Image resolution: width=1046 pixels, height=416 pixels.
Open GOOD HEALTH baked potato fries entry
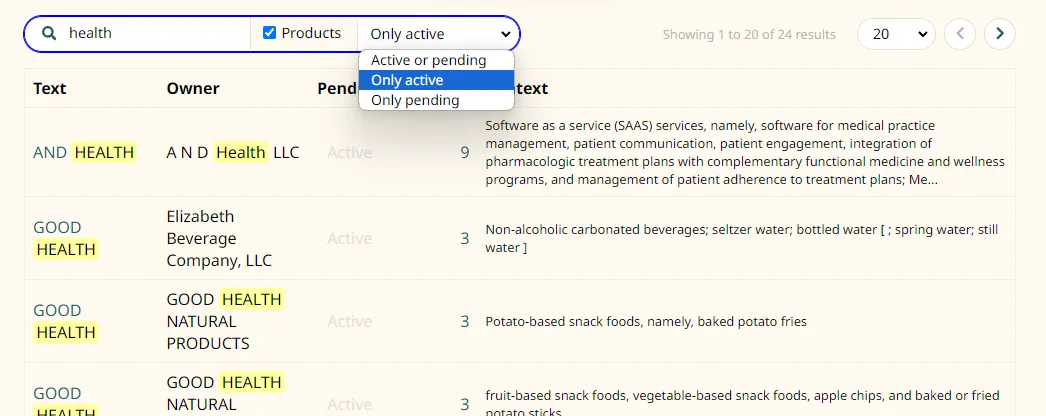(x=65, y=321)
